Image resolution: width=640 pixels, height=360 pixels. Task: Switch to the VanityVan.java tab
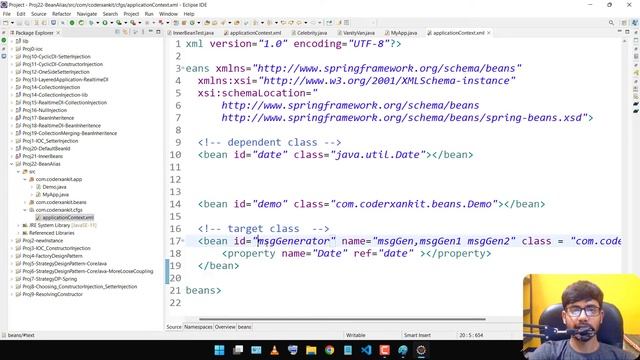pos(356,33)
